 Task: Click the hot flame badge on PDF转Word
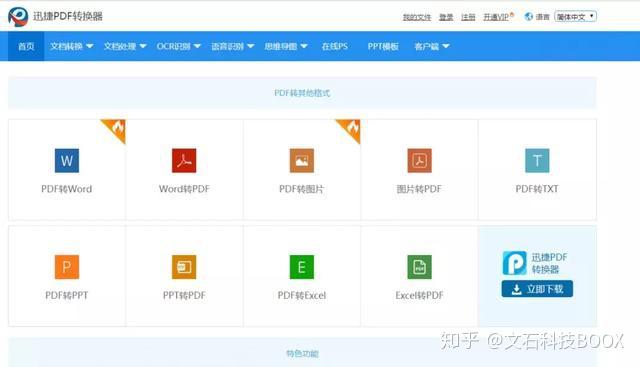117,128
